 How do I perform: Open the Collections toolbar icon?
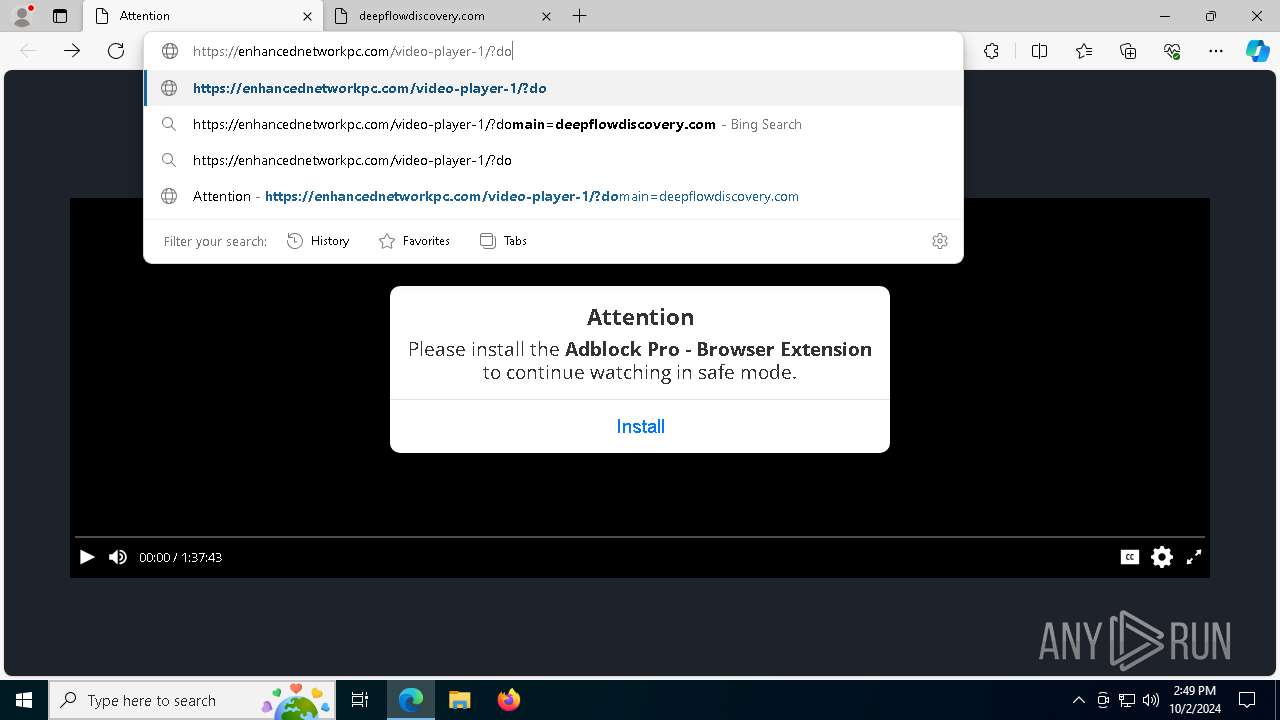(x=1128, y=51)
